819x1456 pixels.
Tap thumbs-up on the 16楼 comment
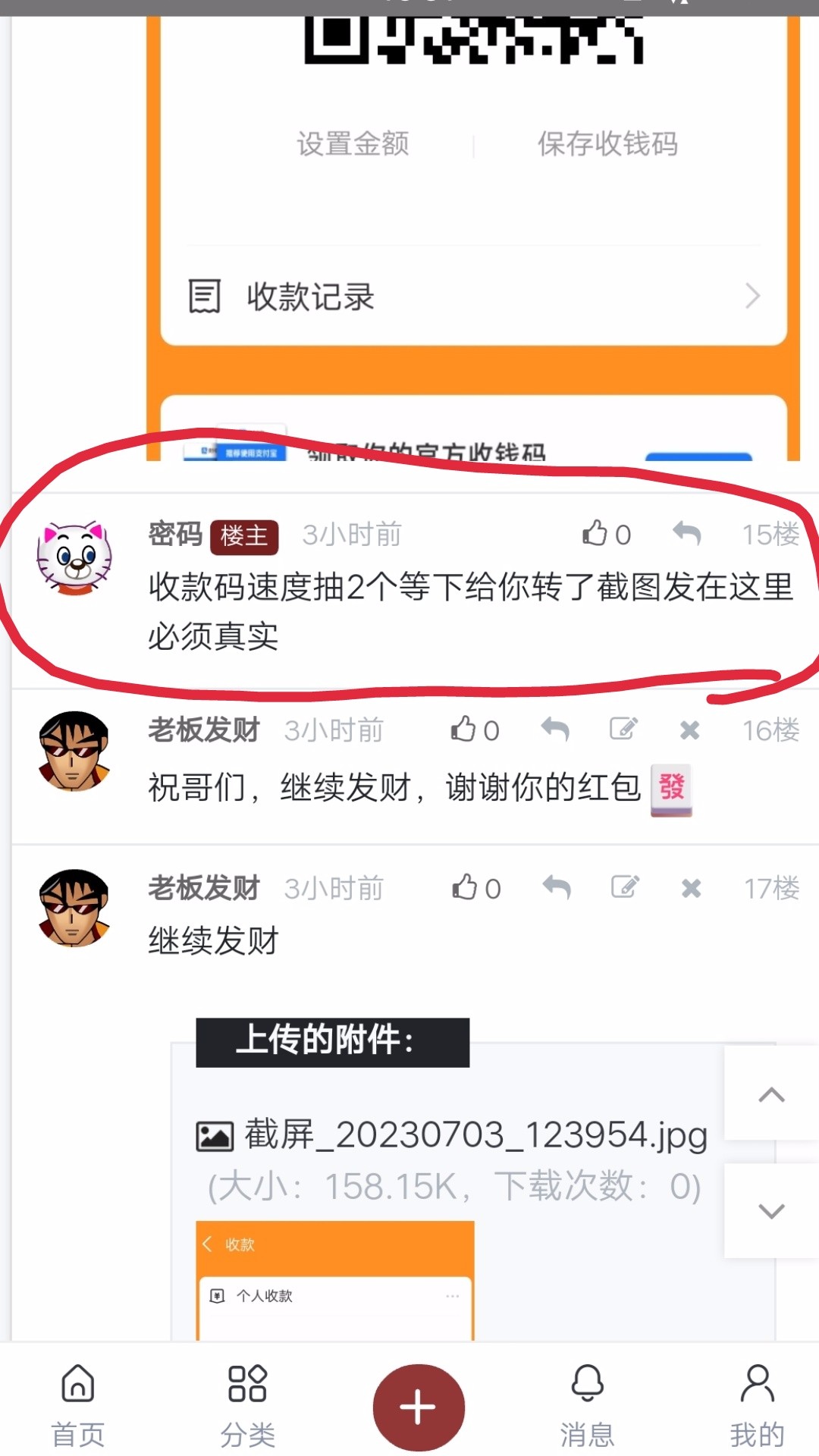(x=475, y=730)
